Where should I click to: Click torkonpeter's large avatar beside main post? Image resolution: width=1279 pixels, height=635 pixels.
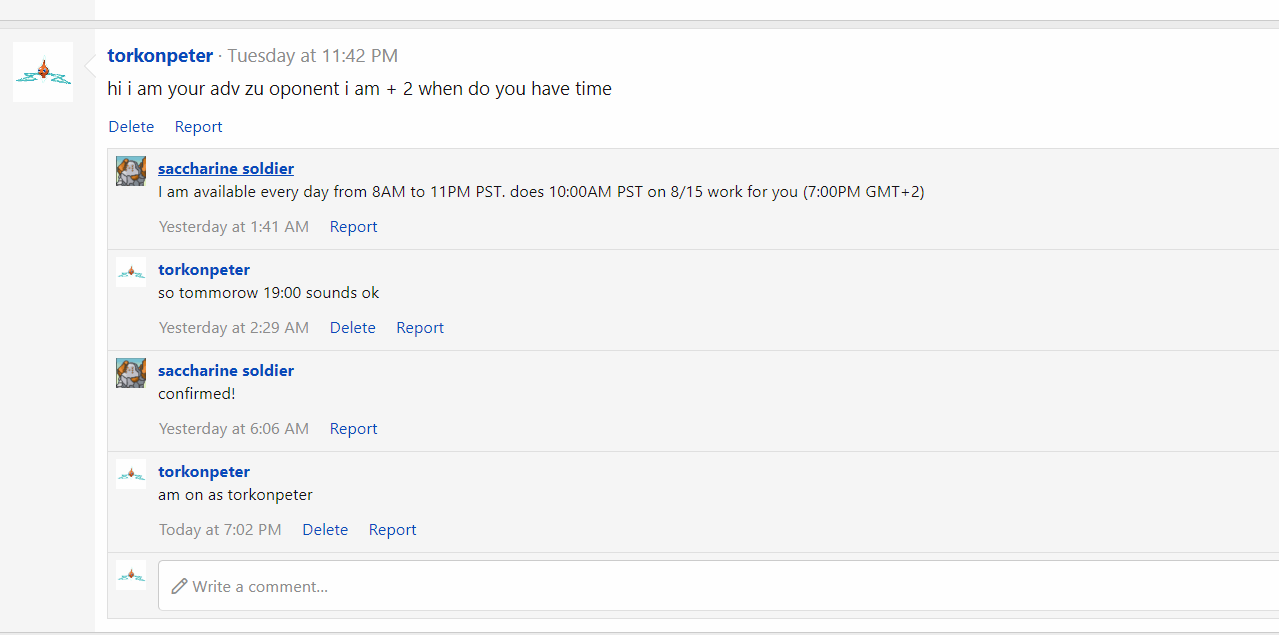click(43, 72)
